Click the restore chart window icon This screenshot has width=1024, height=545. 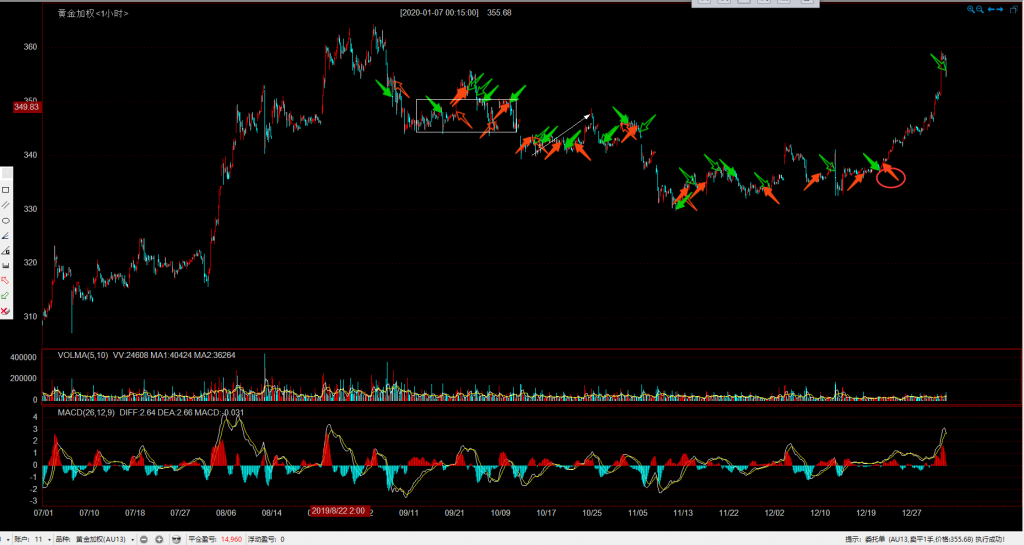pos(1015,10)
